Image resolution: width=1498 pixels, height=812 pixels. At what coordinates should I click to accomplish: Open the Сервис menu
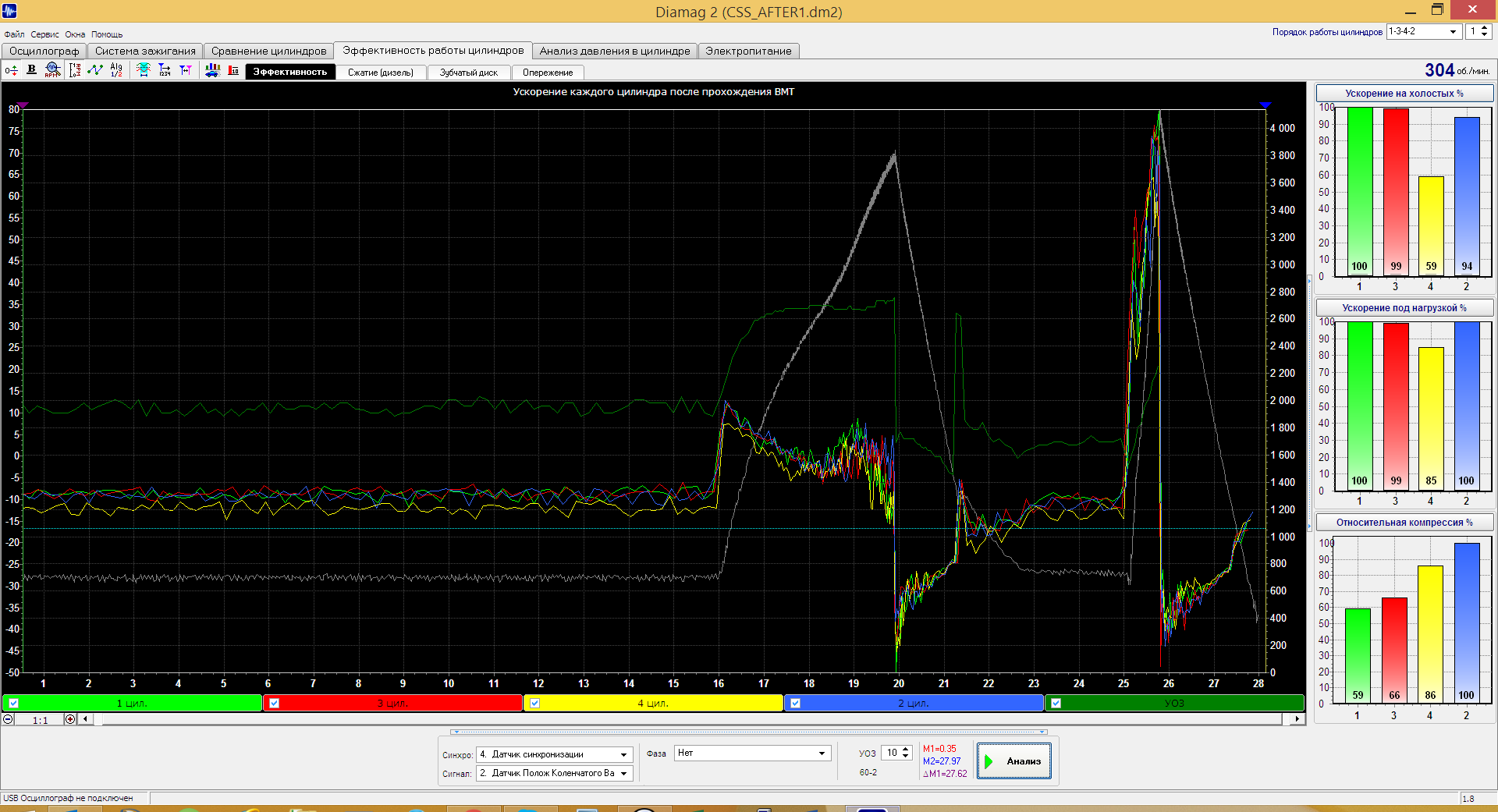[44, 34]
